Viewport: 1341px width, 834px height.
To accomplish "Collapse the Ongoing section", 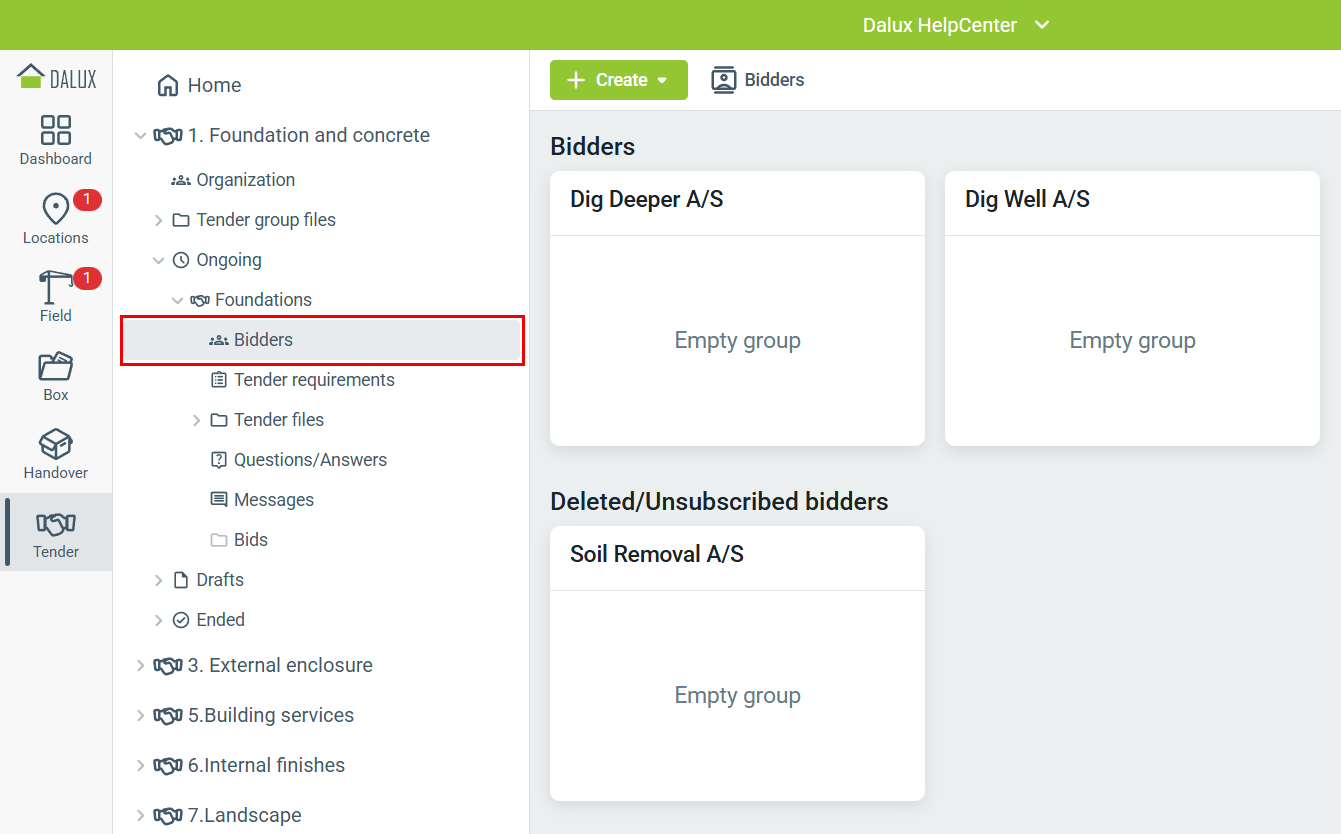I will pyautogui.click(x=158, y=260).
